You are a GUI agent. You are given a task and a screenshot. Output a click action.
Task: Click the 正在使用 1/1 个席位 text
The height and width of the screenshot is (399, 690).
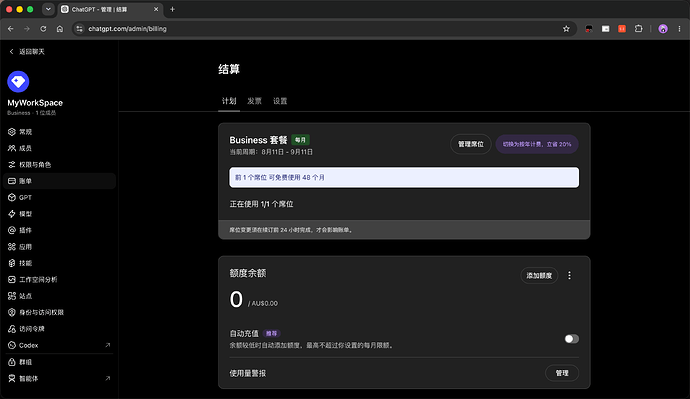[261, 204]
